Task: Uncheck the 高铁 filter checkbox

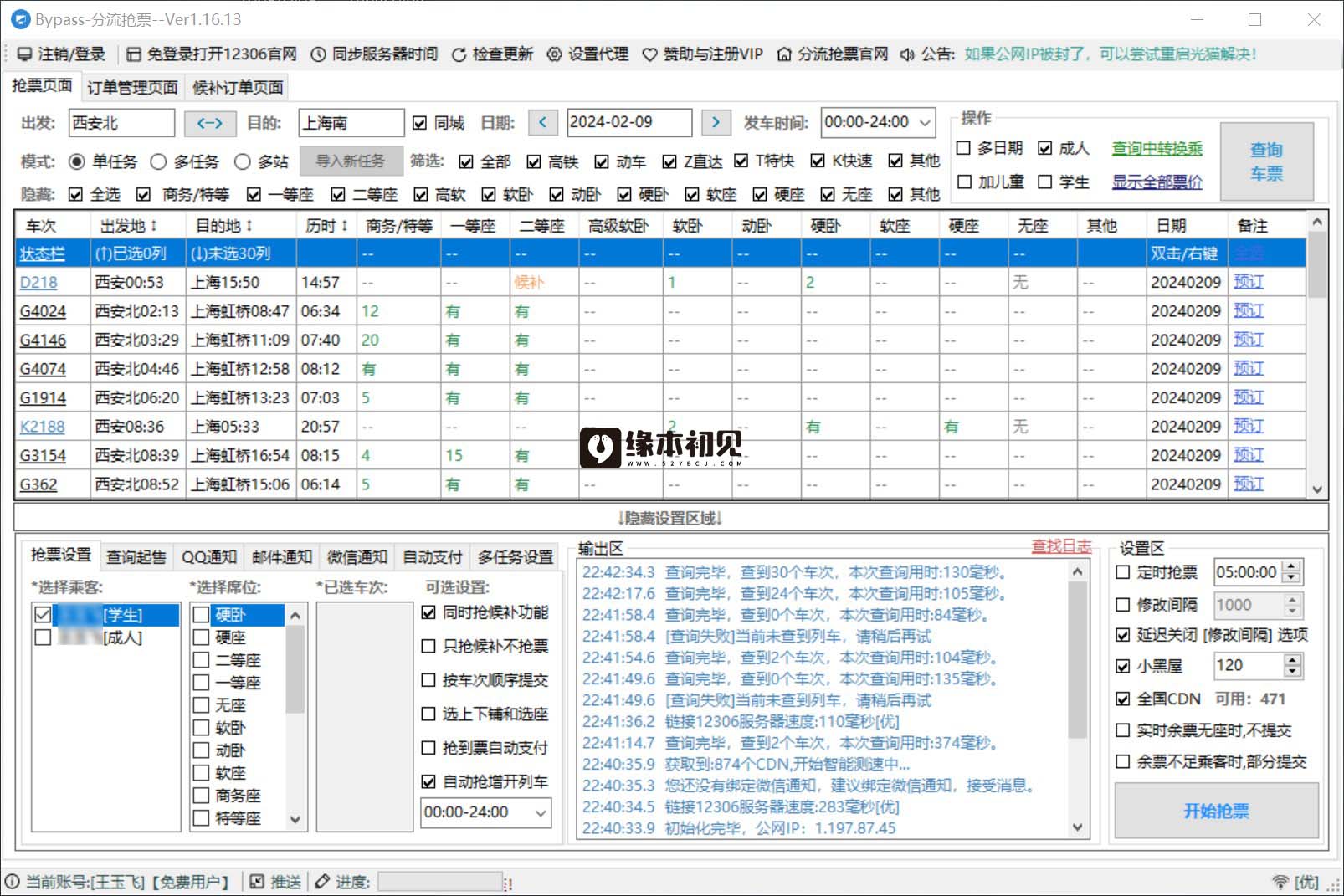Action: click(x=534, y=161)
